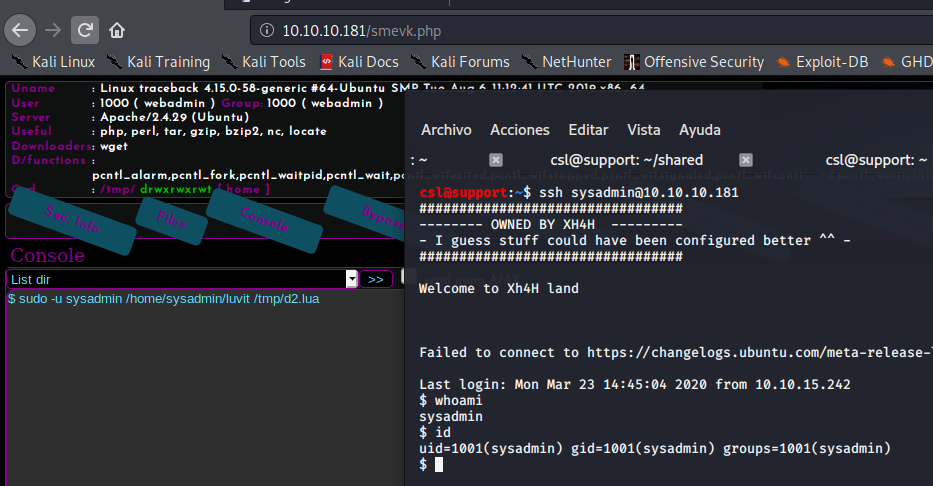Click the site info icon in address bar
The image size is (933, 486).
pos(266,30)
